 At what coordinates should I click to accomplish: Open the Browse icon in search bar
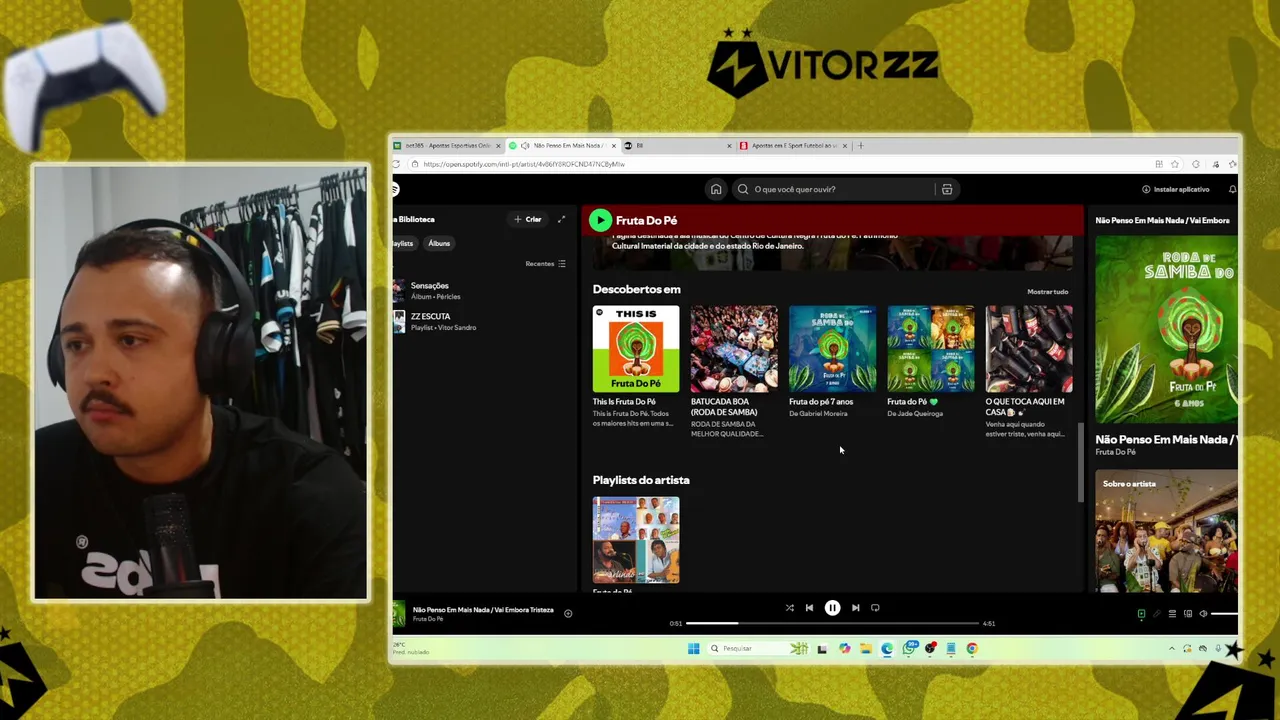click(947, 189)
